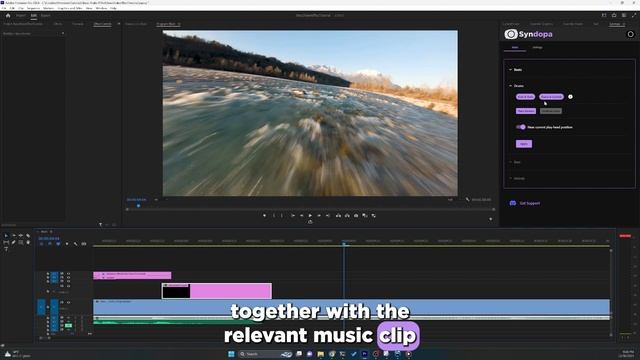This screenshot has height=360, width=640.
Task: Open the playback resolution dropdown
Action: 451,200
